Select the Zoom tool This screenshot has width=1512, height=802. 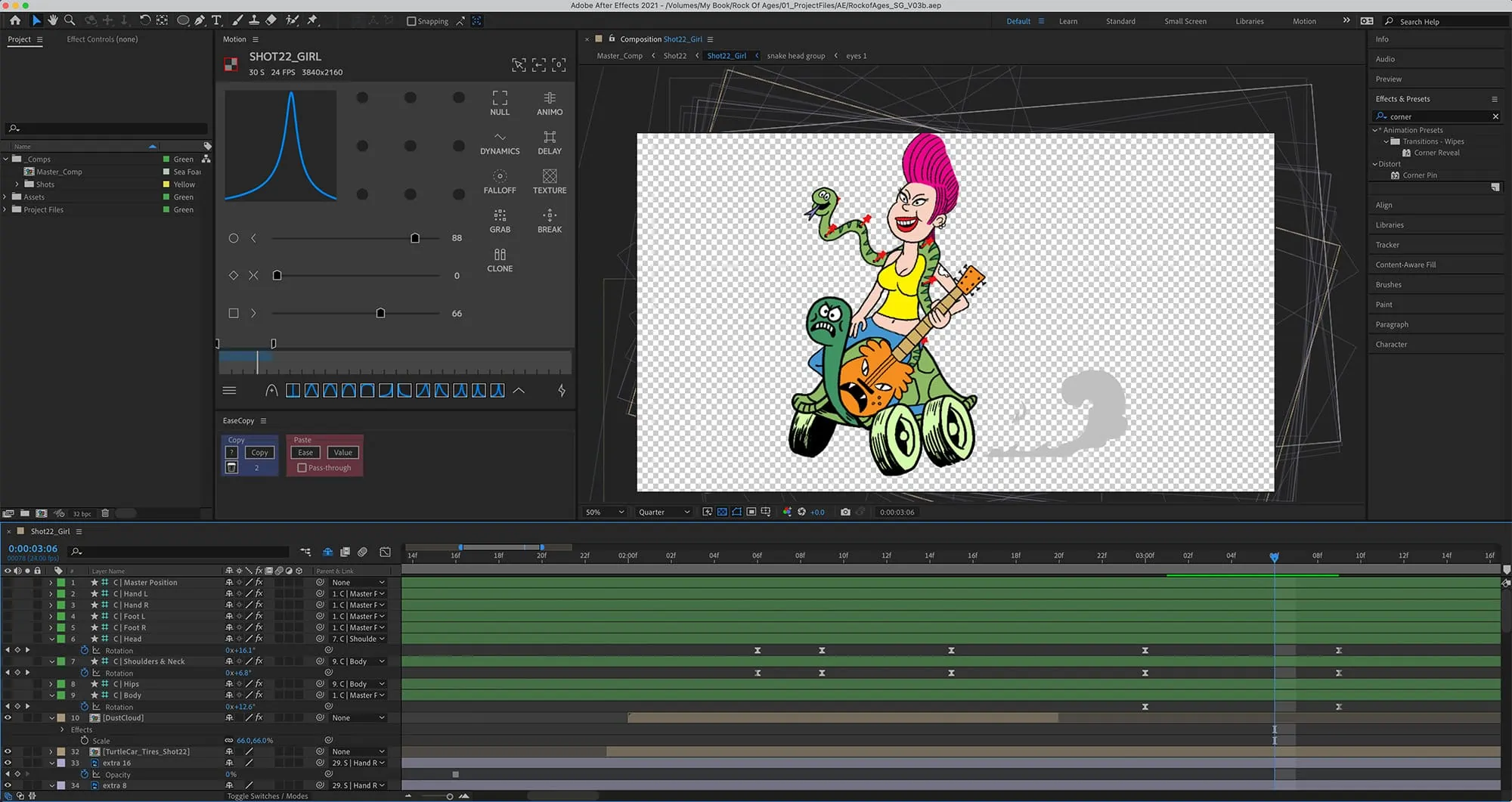(70, 20)
